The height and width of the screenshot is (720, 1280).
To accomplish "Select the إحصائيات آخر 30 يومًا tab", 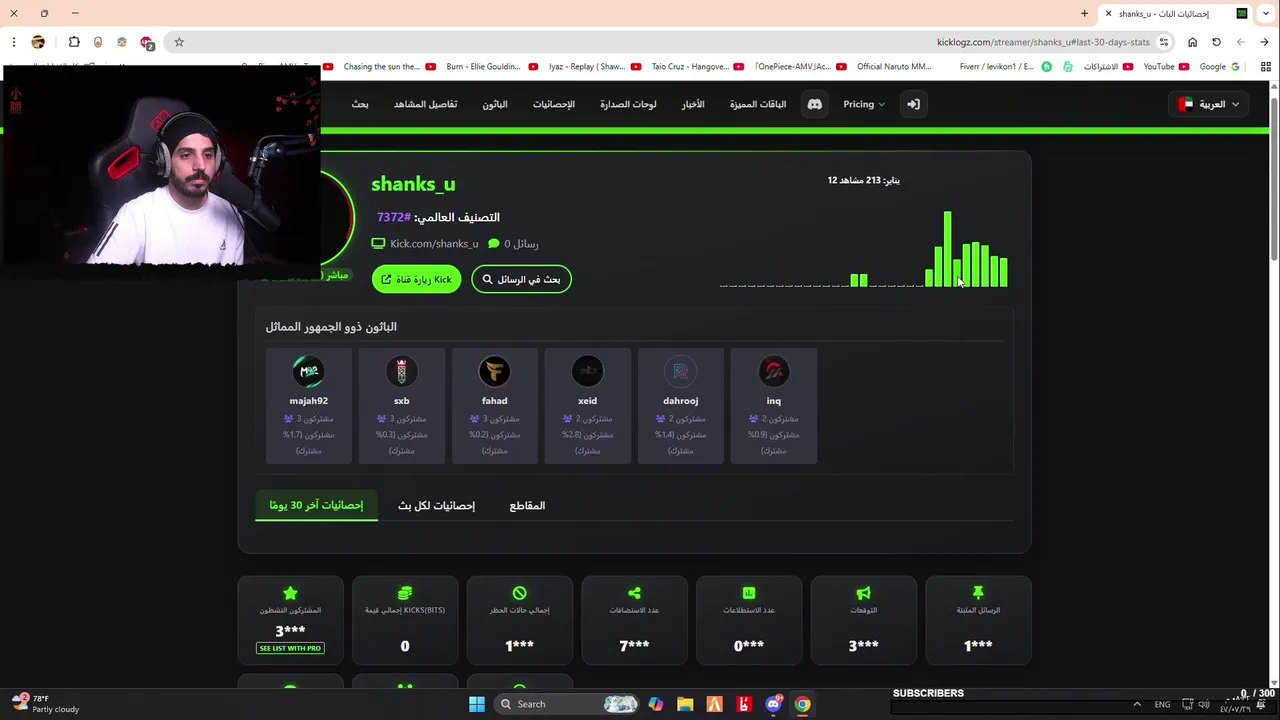I will point(316,505).
